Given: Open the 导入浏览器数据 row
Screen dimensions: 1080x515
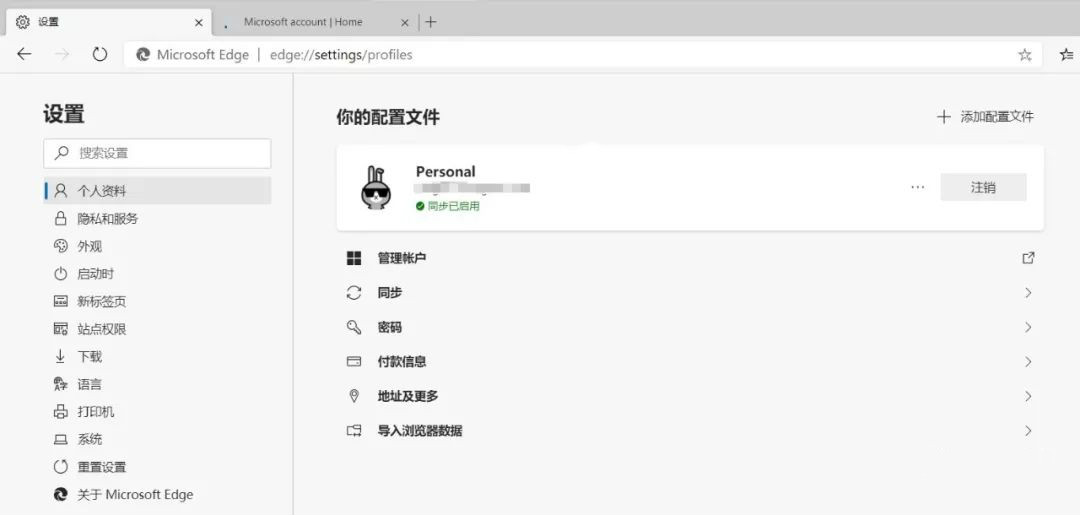Looking at the screenshot, I should (690, 431).
